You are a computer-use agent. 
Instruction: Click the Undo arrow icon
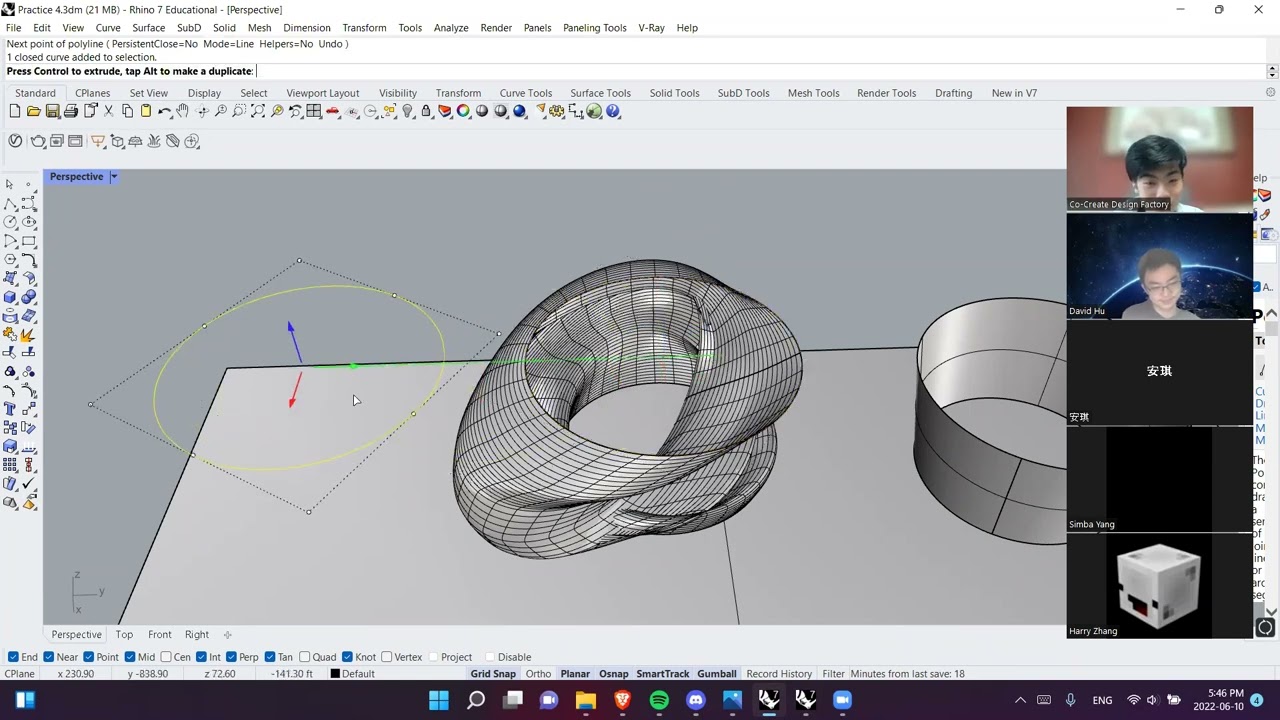click(x=164, y=111)
